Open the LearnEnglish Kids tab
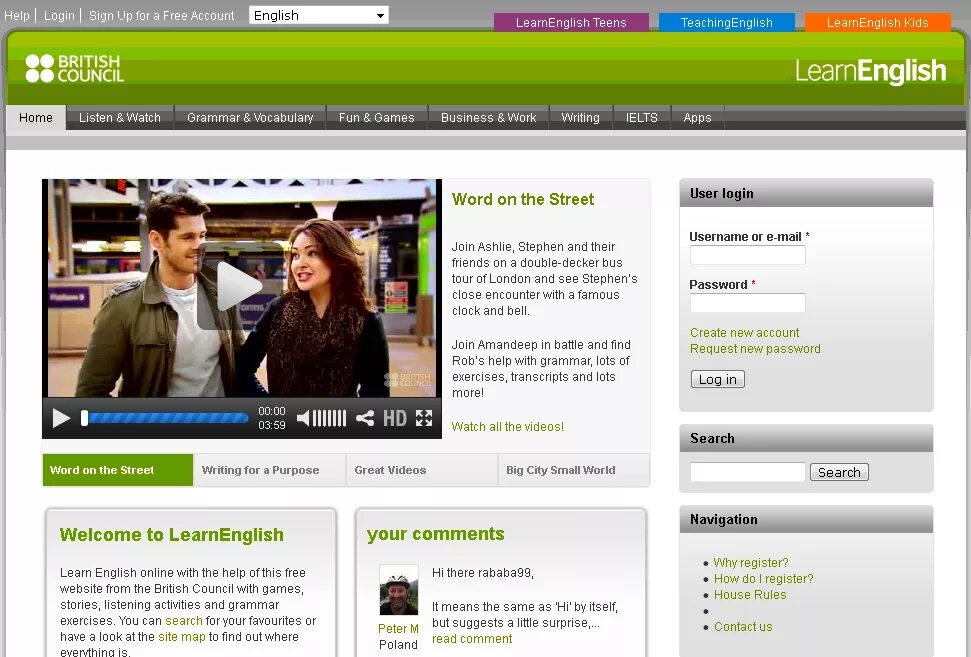The image size is (971, 657). (x=877, y=23)
